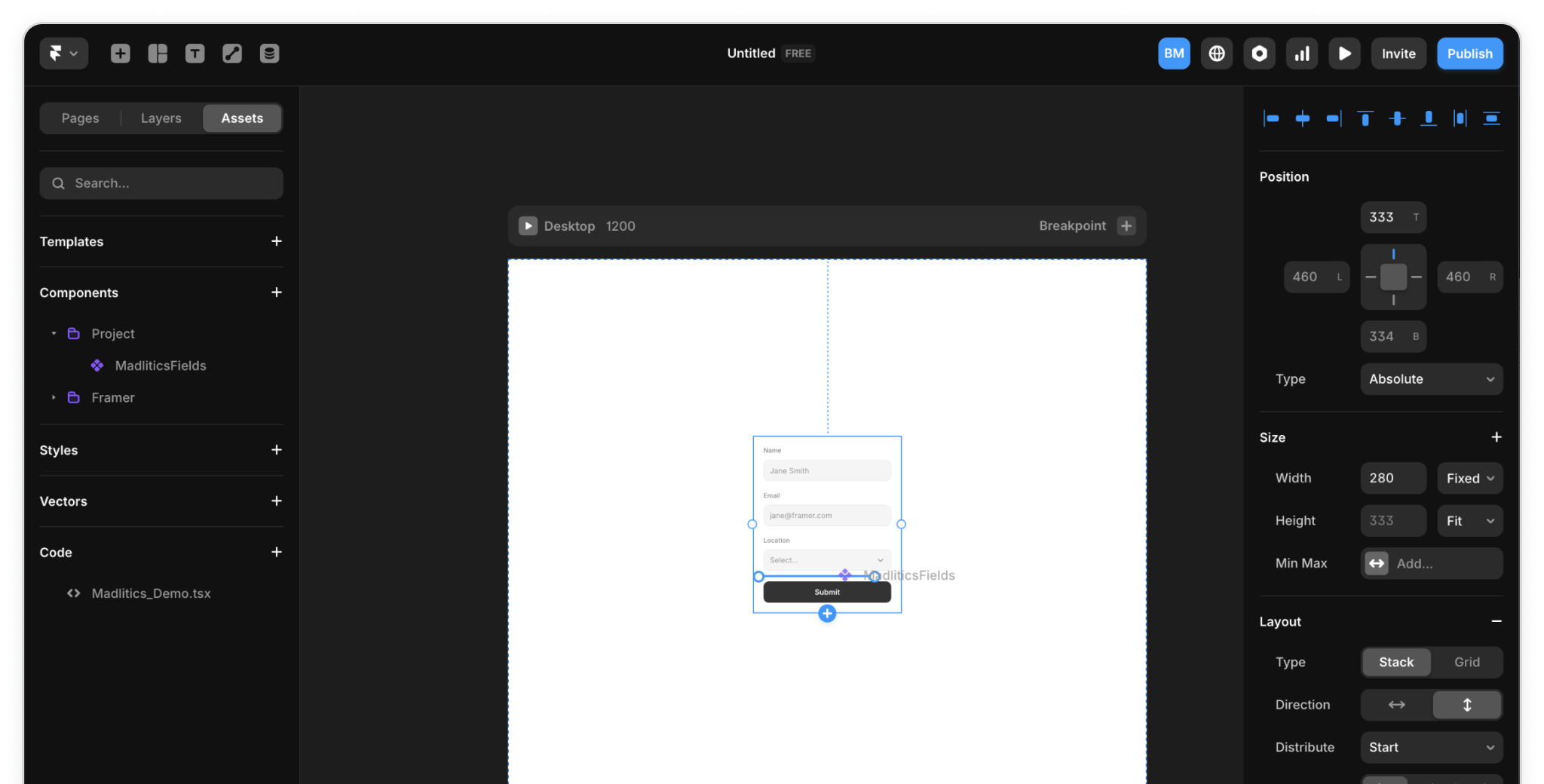1544x784 pixels.
Task: Select the MadliticsFields component
Action: click(161, 366)
